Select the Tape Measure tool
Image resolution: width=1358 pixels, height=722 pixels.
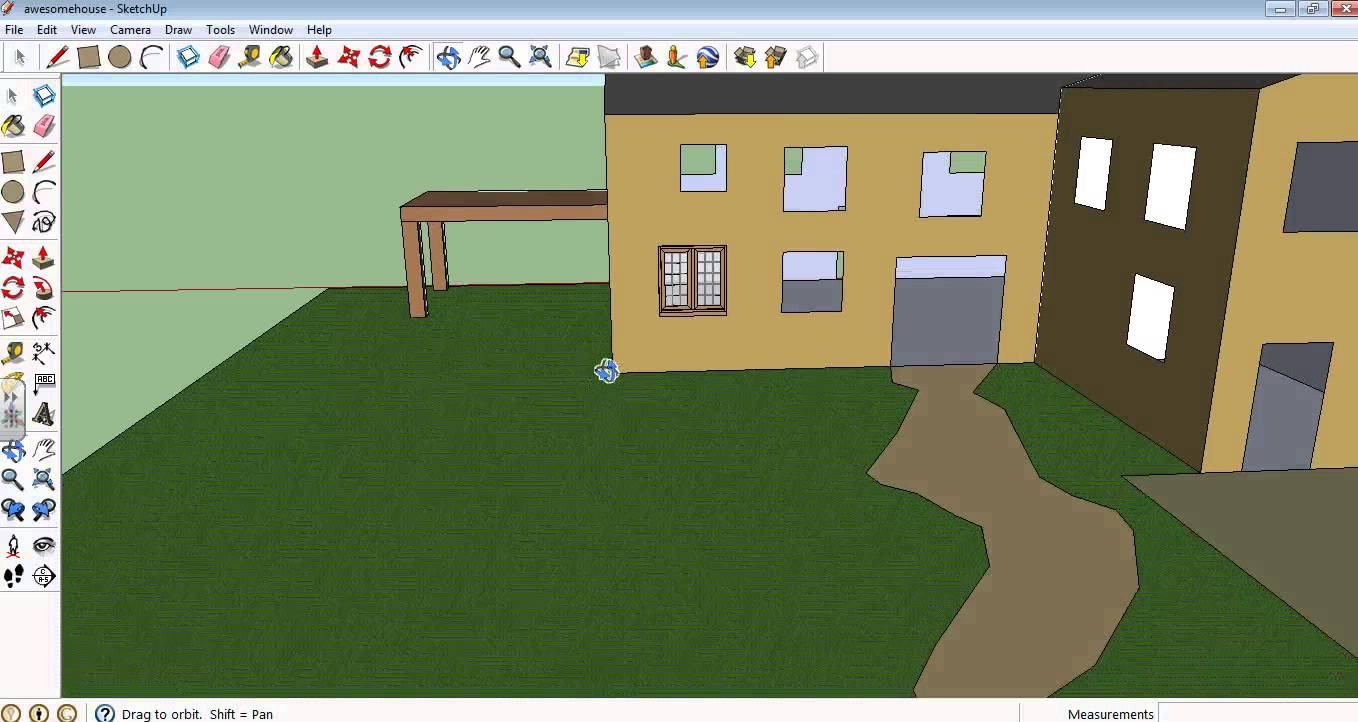pyautogui.click(x=249, y=57)
